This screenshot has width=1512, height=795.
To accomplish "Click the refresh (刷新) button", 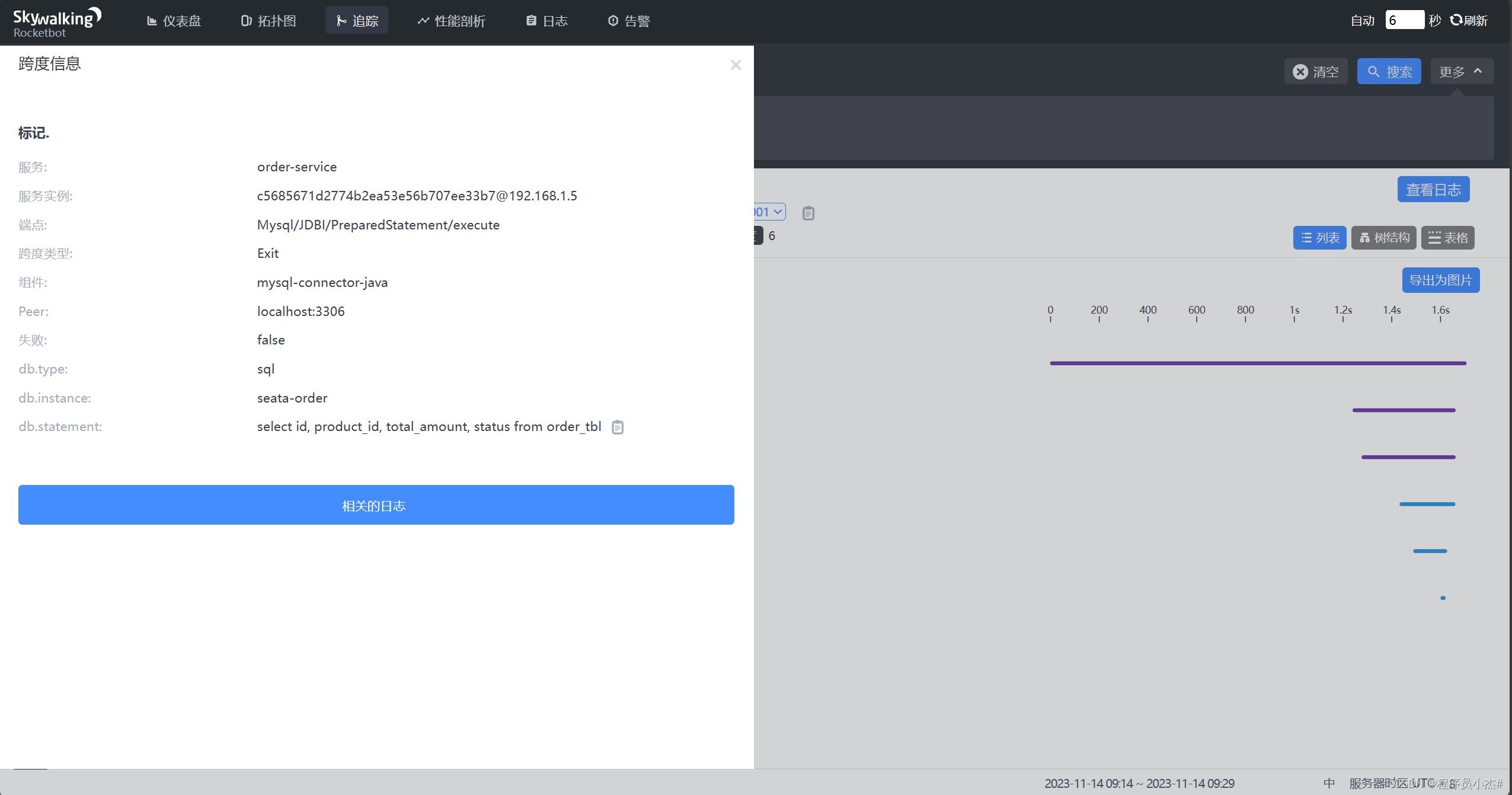I will (x=1469, y=21).
